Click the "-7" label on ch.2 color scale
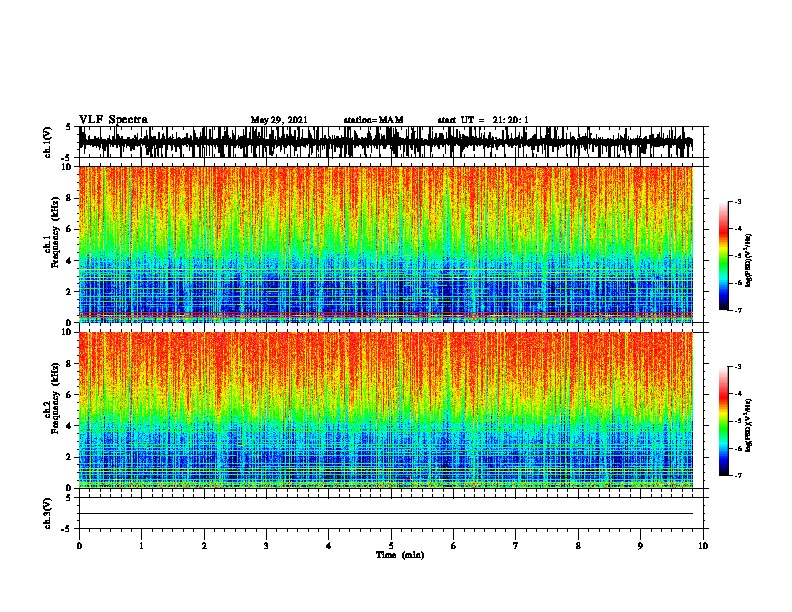Screen dimensions: 792x612 [x=737, y=475]
